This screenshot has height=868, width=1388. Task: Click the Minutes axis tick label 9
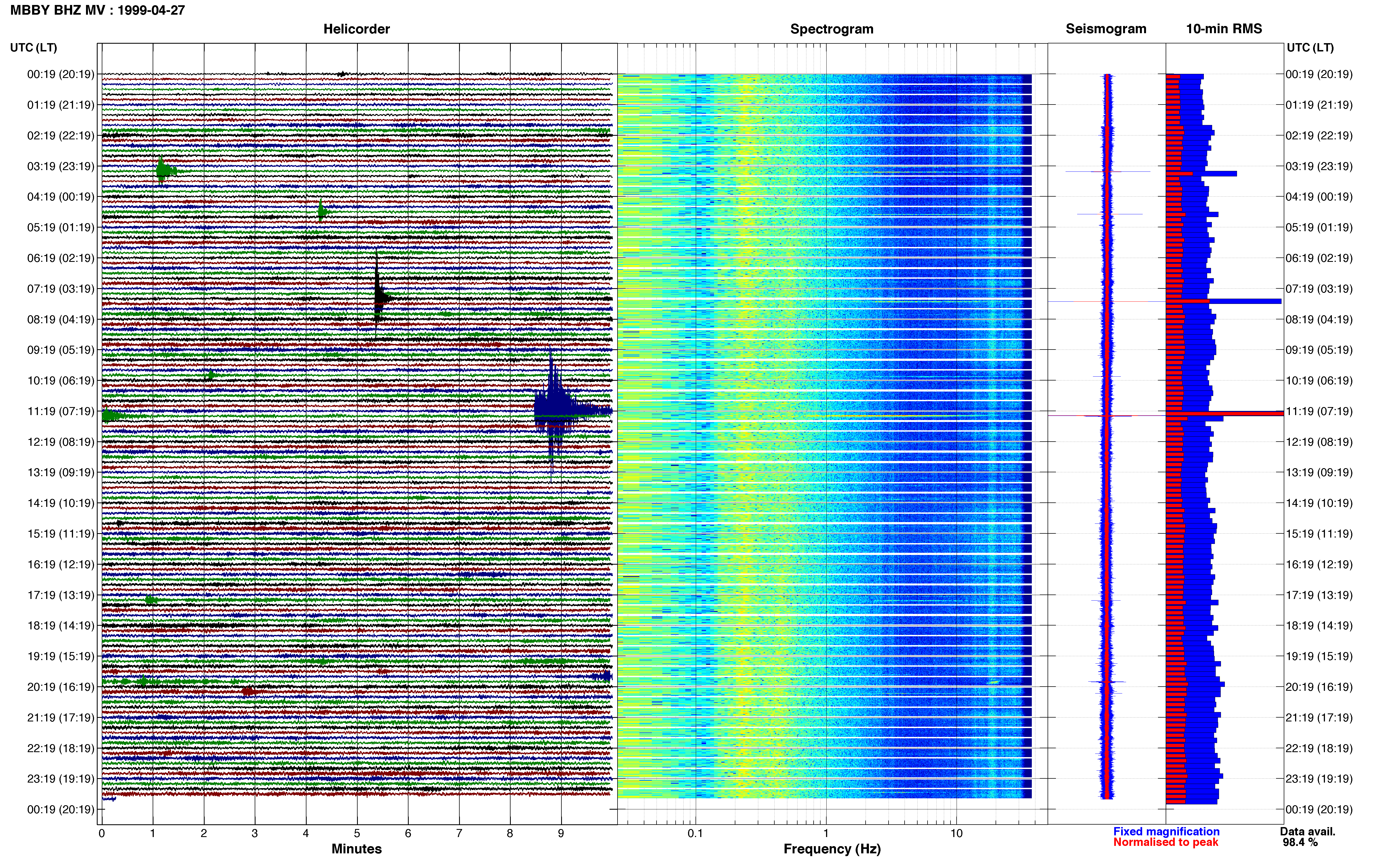561,833
